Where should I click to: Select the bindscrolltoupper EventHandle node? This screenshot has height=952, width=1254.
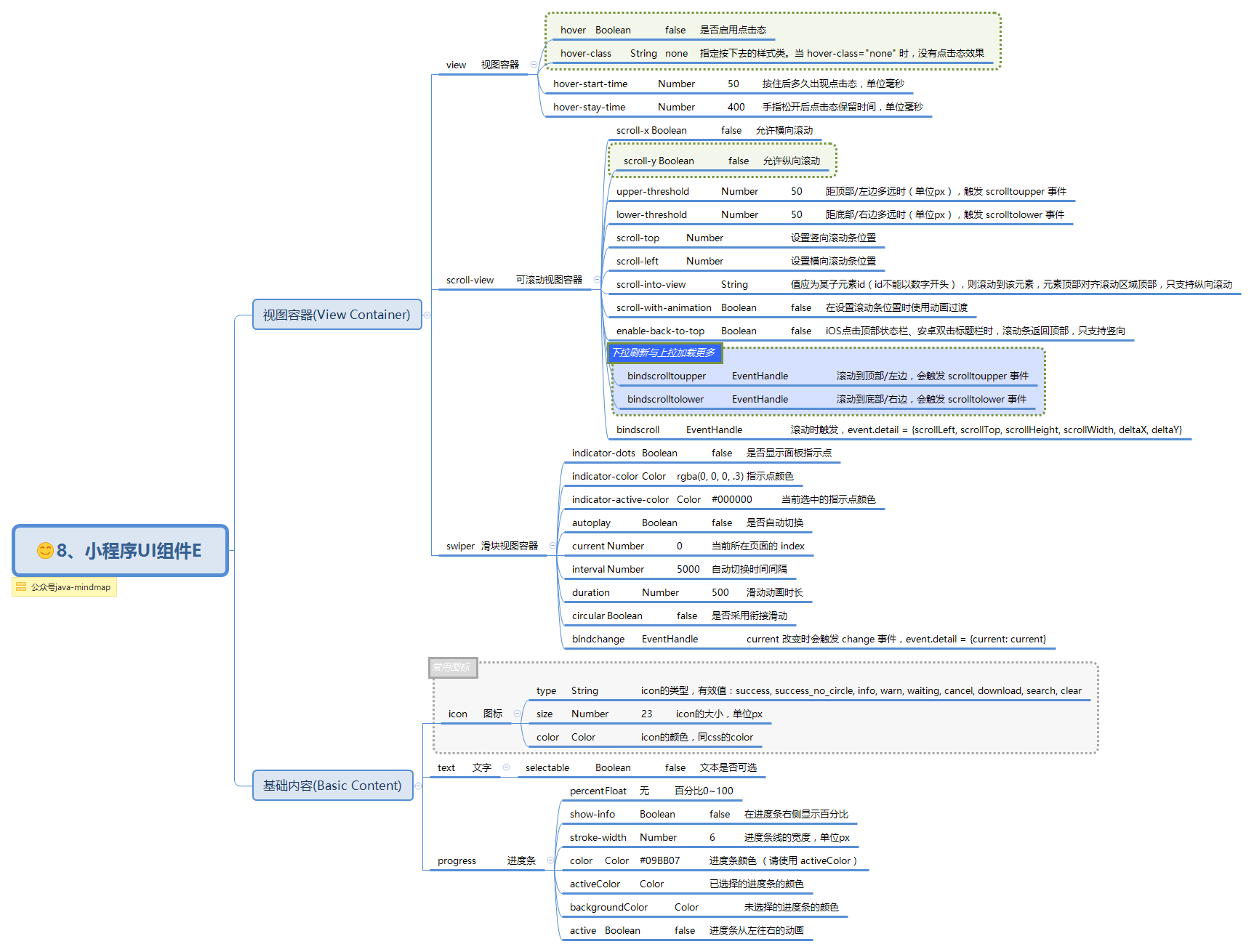(828, 376)
